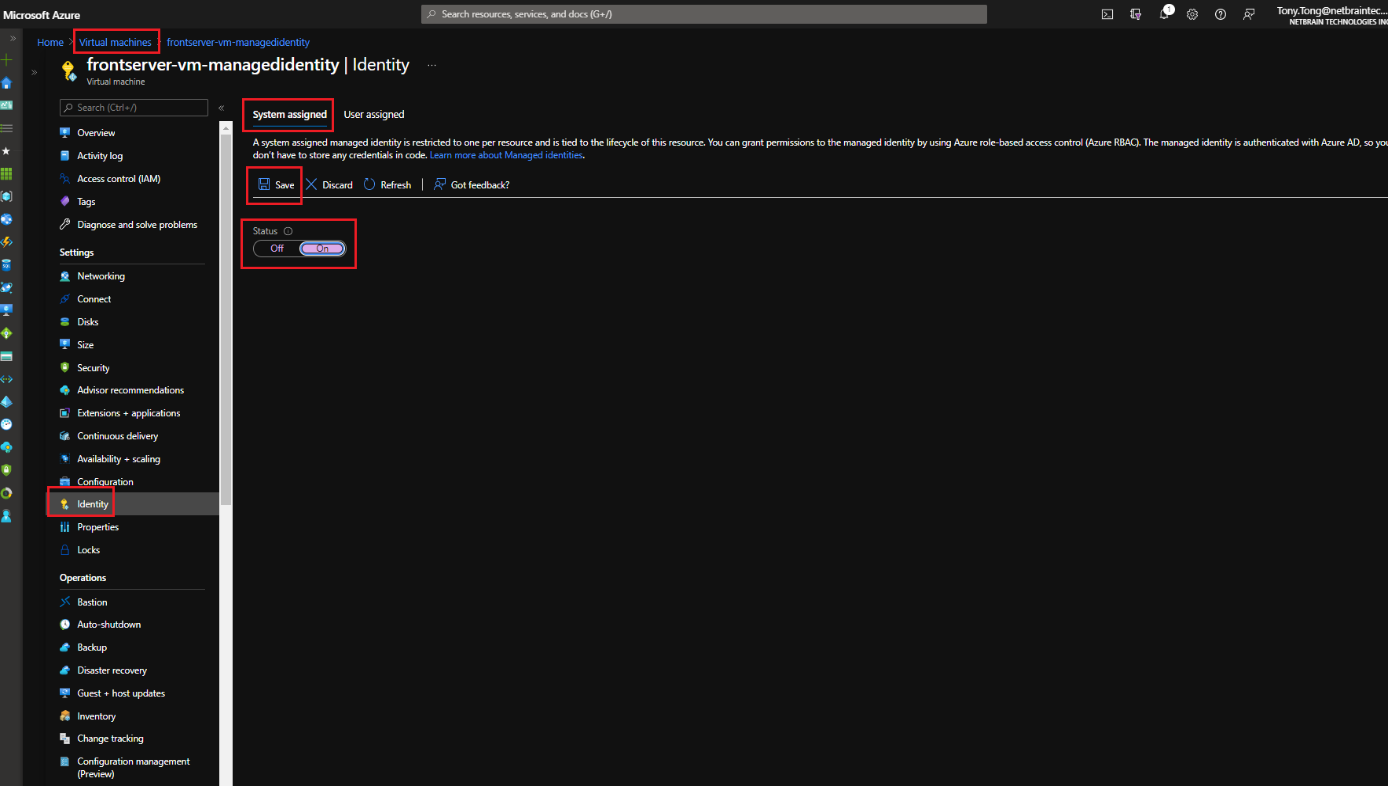Collapse the resource menu with double chevron
The image size is (1388, 786).
pyautogui.click(x=221, y=107)
